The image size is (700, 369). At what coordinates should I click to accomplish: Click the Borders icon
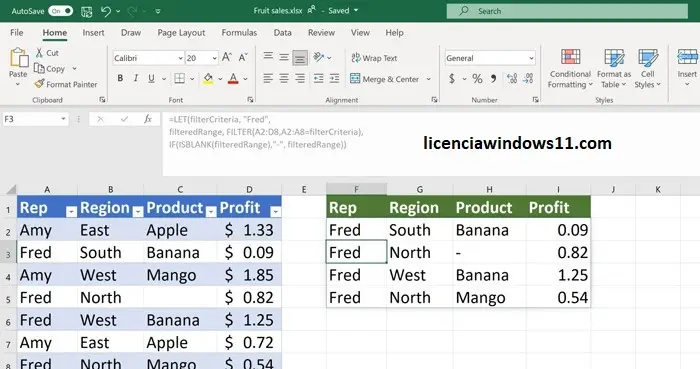[x=179, y=79]
